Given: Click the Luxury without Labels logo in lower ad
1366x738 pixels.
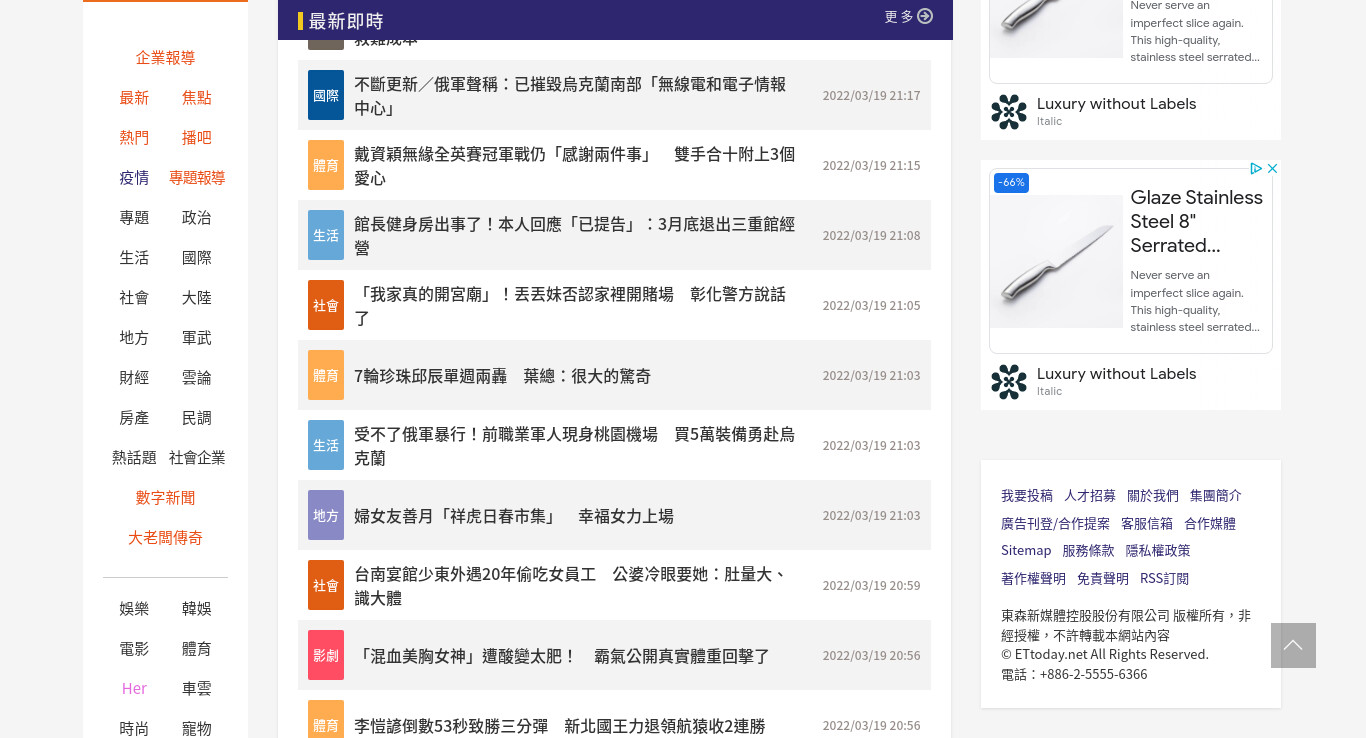Looking at the screenshot, I should tap(1009, 382).
